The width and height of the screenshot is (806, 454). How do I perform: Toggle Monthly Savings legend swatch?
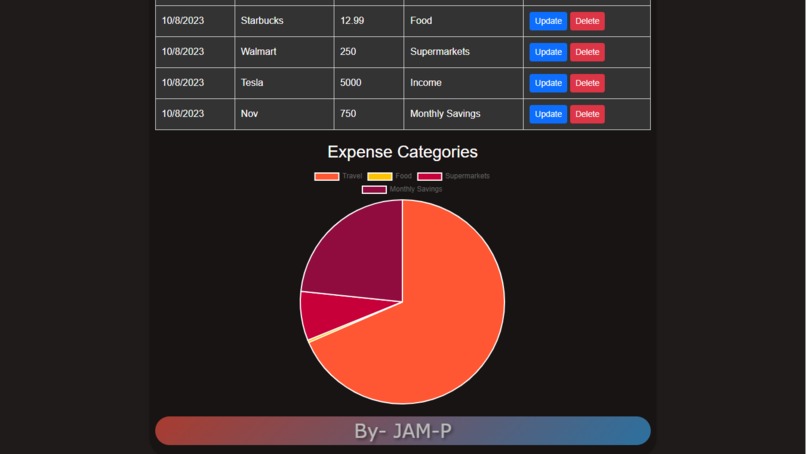click(374, 190)
